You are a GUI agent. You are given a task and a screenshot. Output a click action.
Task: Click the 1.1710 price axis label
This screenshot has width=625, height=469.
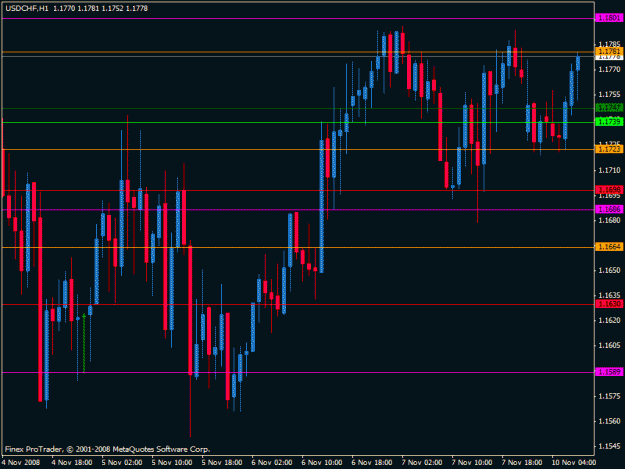[x=609, y=170]
